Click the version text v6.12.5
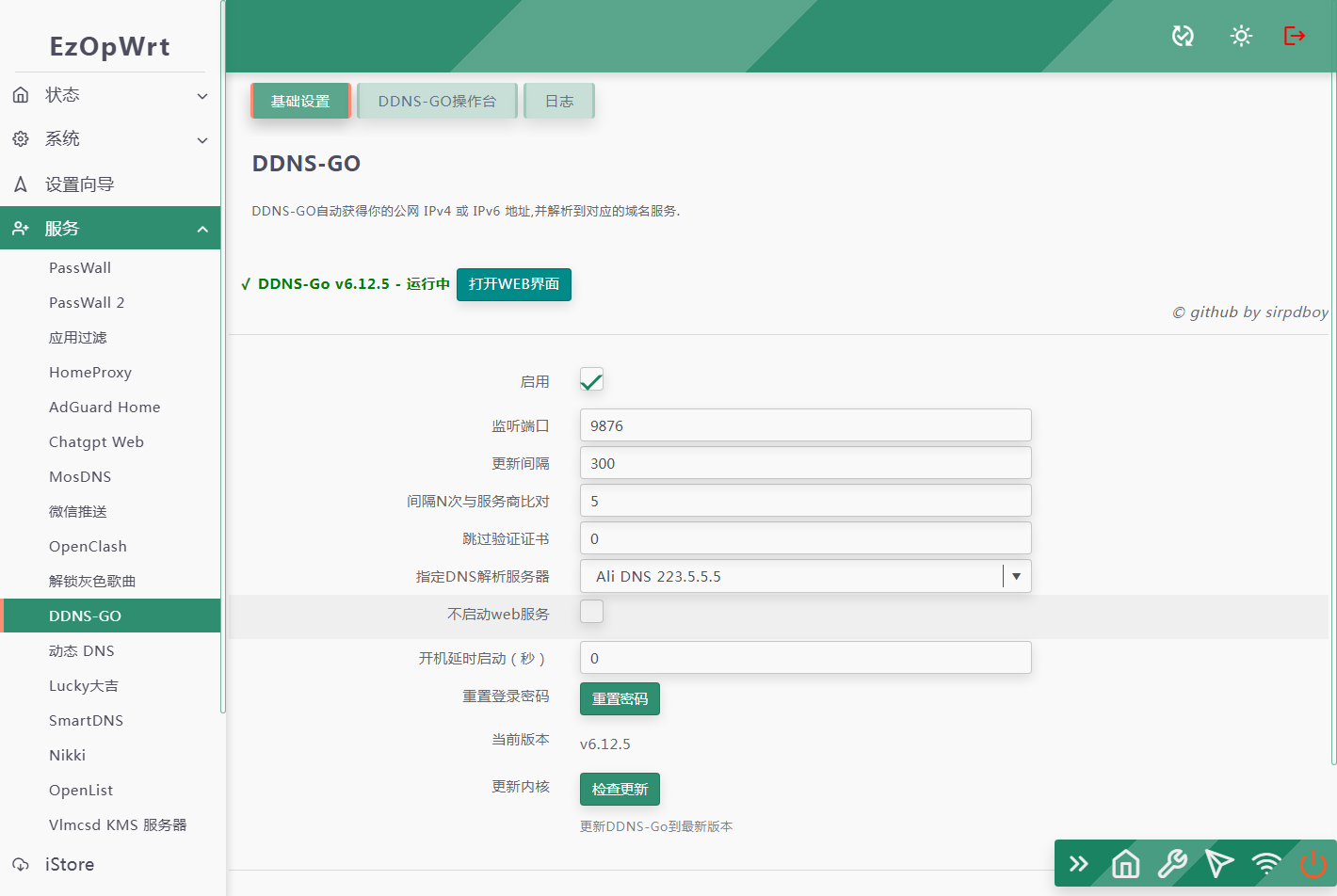The width and height of the screenshot is (1337, 896). point(605,744)
